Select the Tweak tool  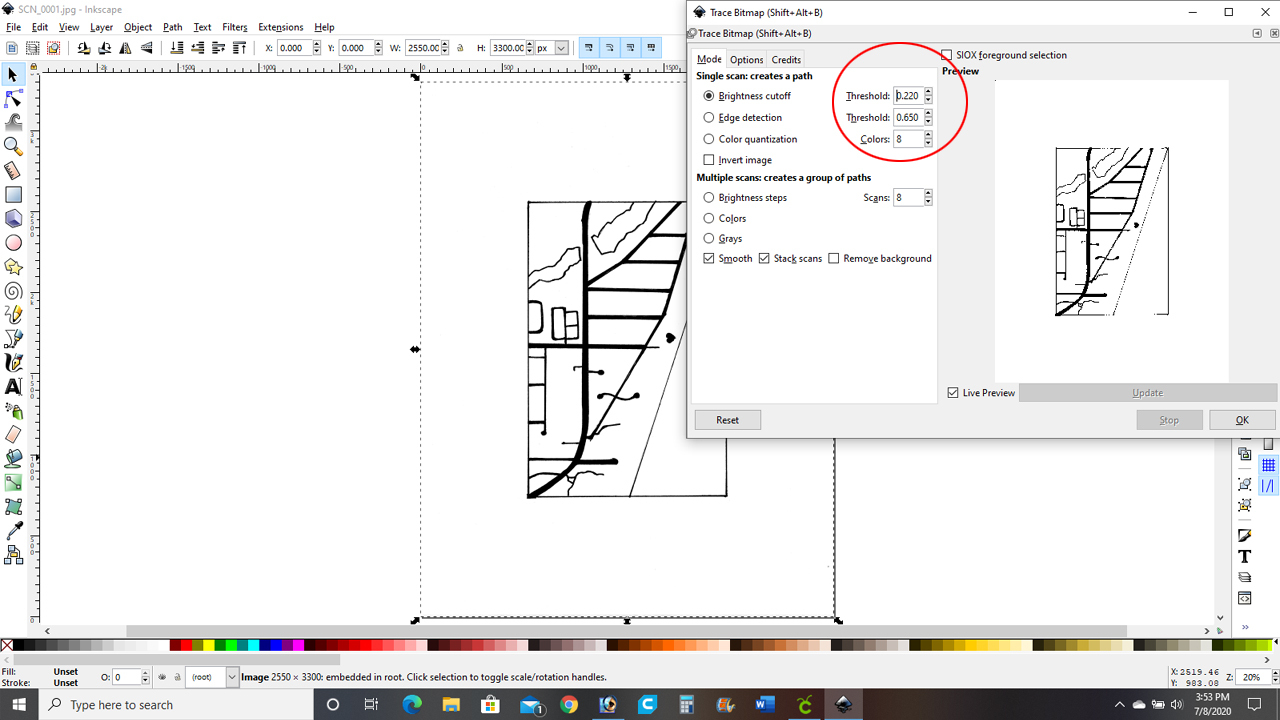13,122
